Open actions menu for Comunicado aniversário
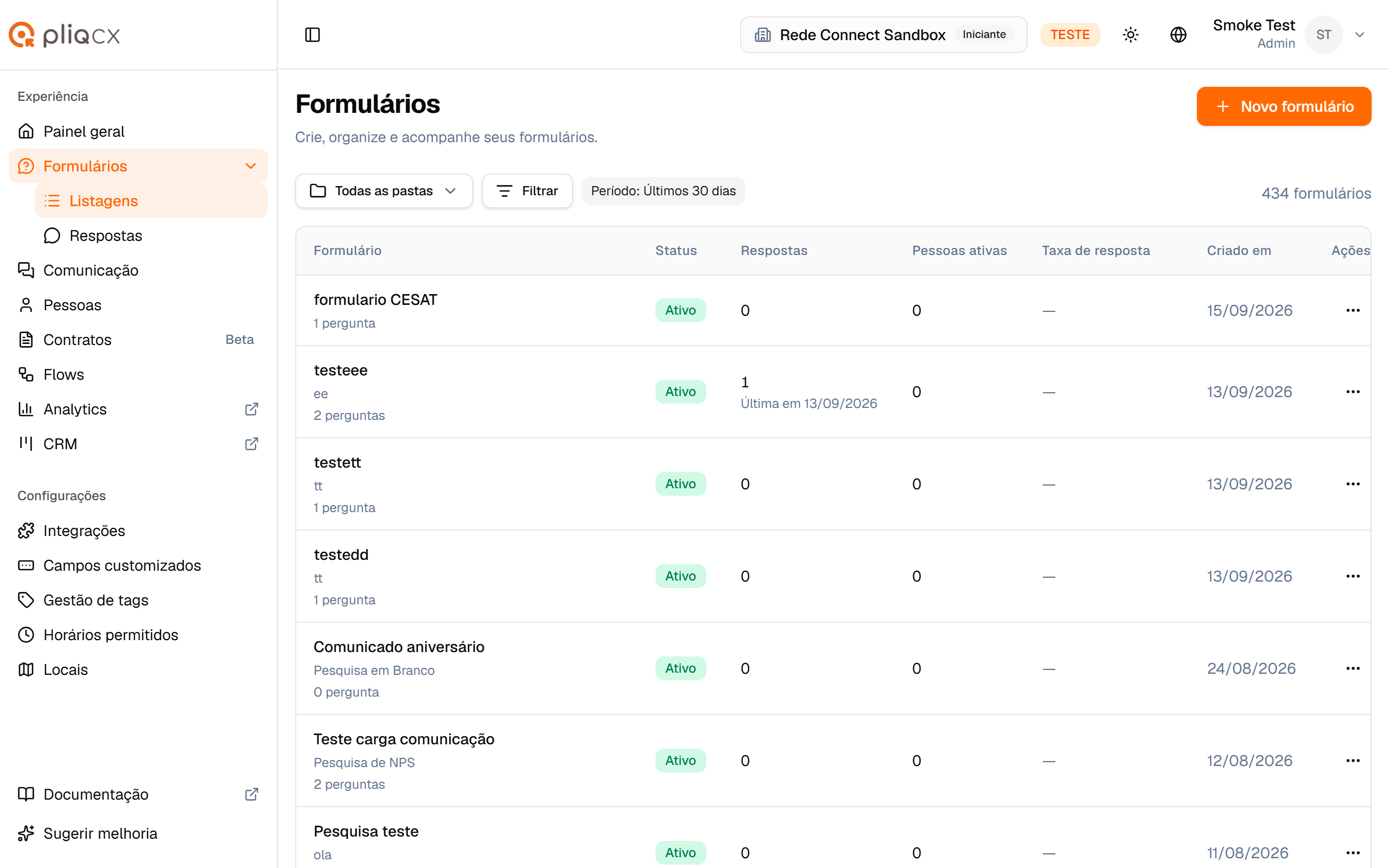The width and height of the screenshot is (1389, 868). [1353, 668]
